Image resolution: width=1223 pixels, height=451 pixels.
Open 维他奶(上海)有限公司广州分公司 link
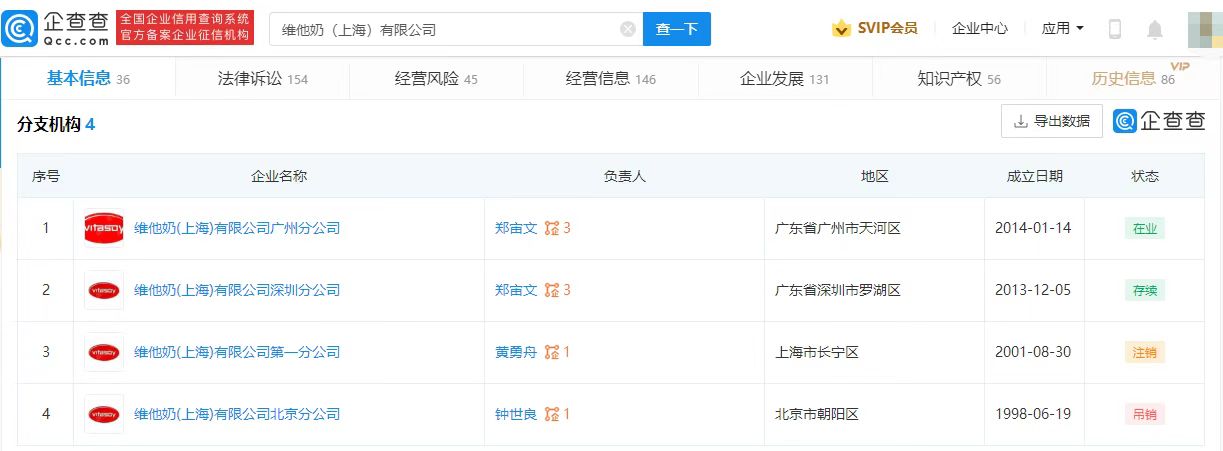click(237, 228)
